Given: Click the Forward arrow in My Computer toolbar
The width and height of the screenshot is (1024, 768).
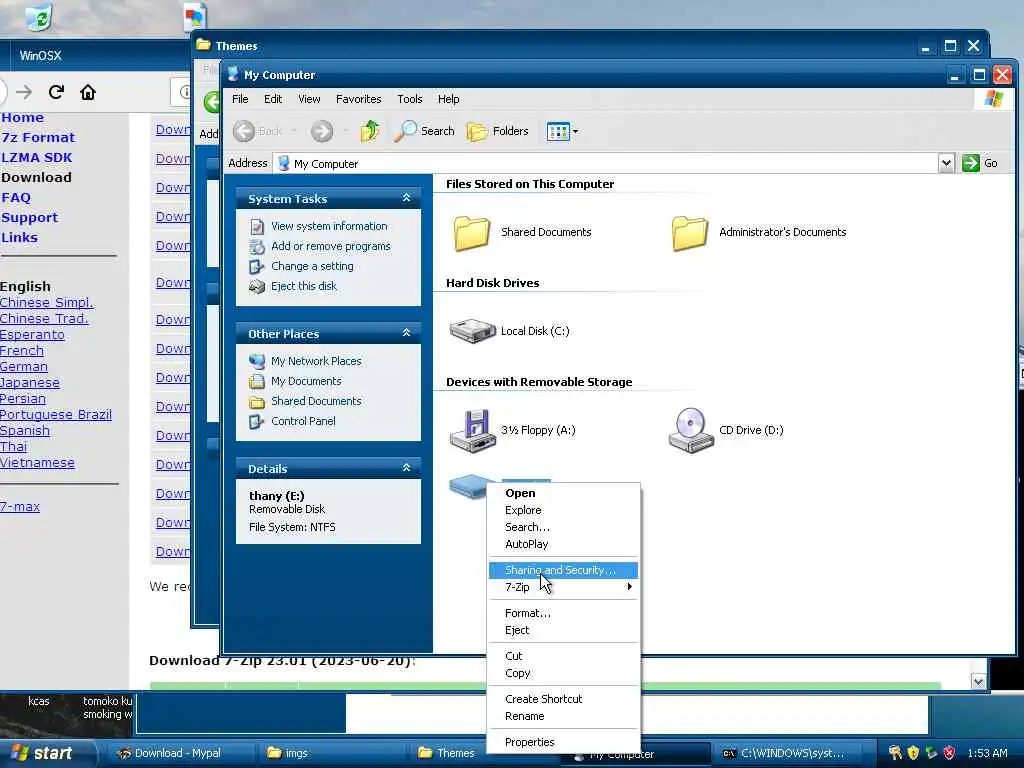Looking at the screenshot, I should click(321, 131).
